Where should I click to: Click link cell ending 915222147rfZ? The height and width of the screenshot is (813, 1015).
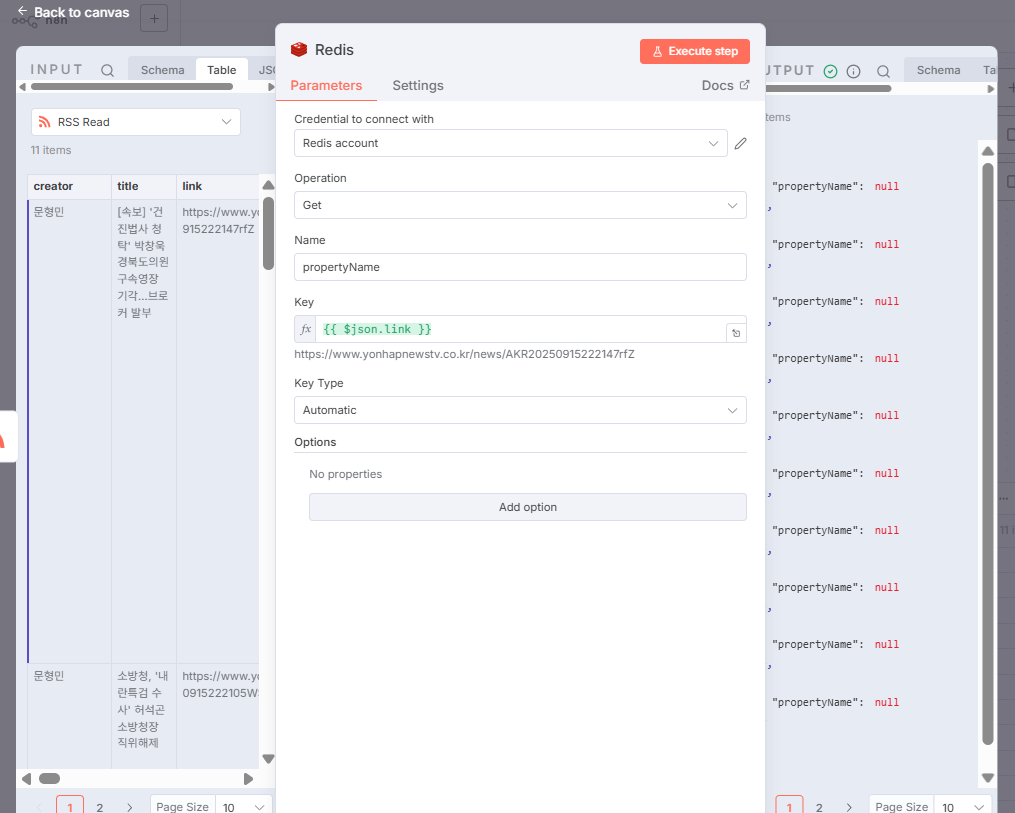(x=220, y=220)
